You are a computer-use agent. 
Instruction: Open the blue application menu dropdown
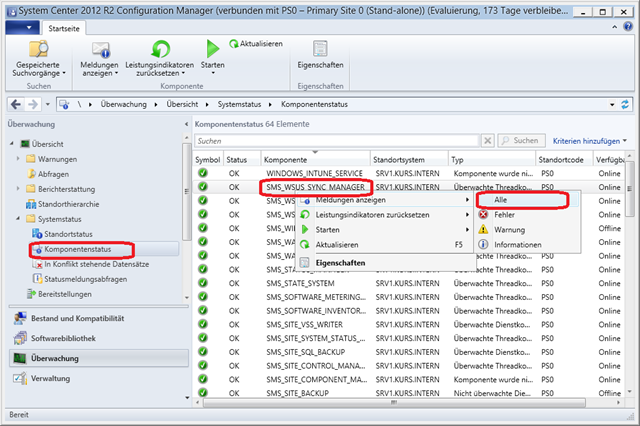22,28
